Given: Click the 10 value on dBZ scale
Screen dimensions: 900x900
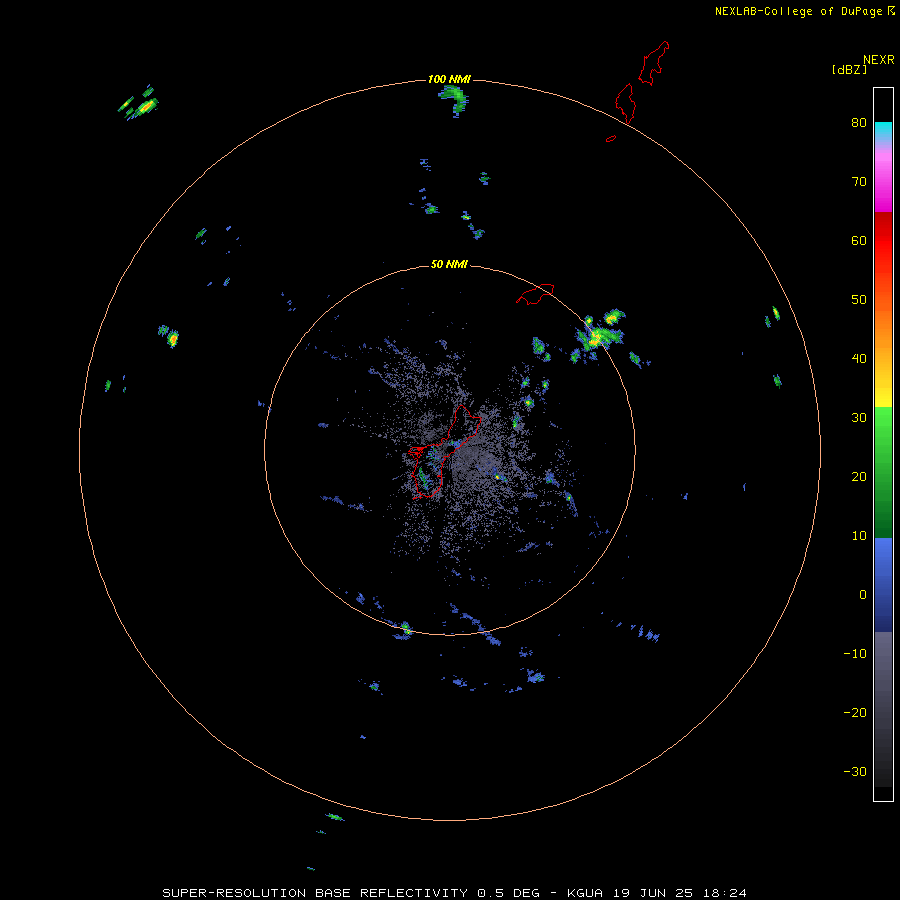Looking at the screenshot, I should [x=859, y=536].
